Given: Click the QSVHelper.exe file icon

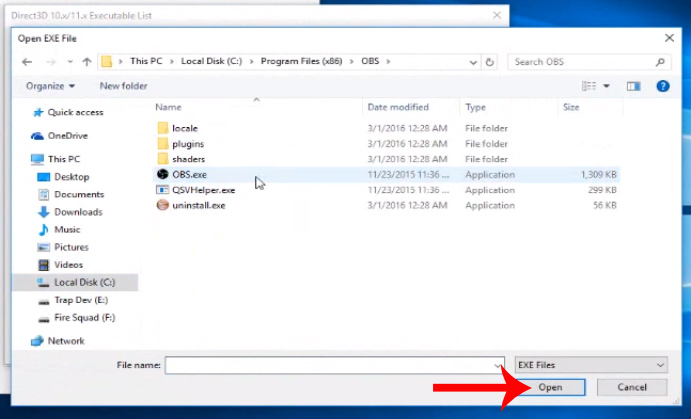Looking at the screenshot, I should (163, 190).
